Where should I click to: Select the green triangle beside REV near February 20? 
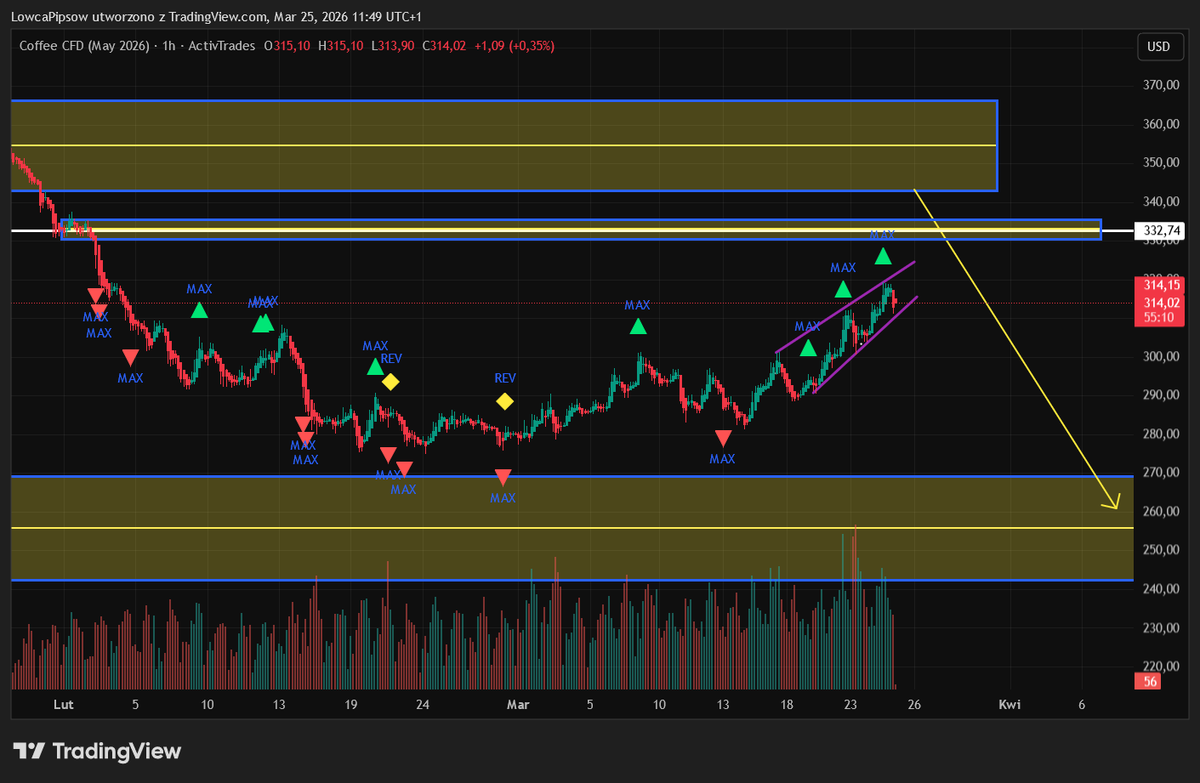(375, 367)
